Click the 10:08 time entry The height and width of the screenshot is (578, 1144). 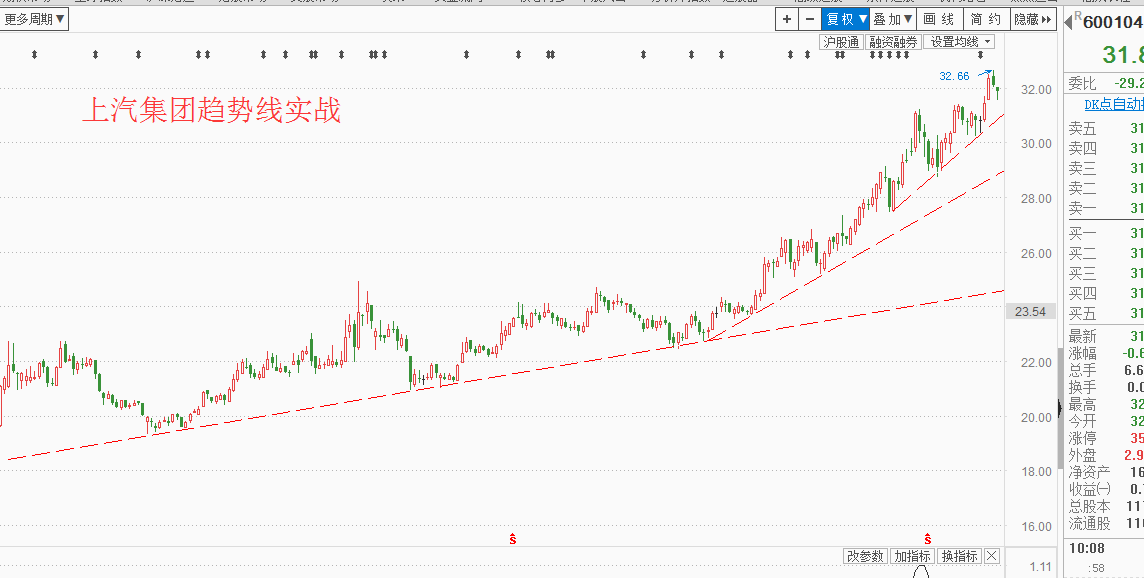pyautogui.click(x=1087, y=549)
